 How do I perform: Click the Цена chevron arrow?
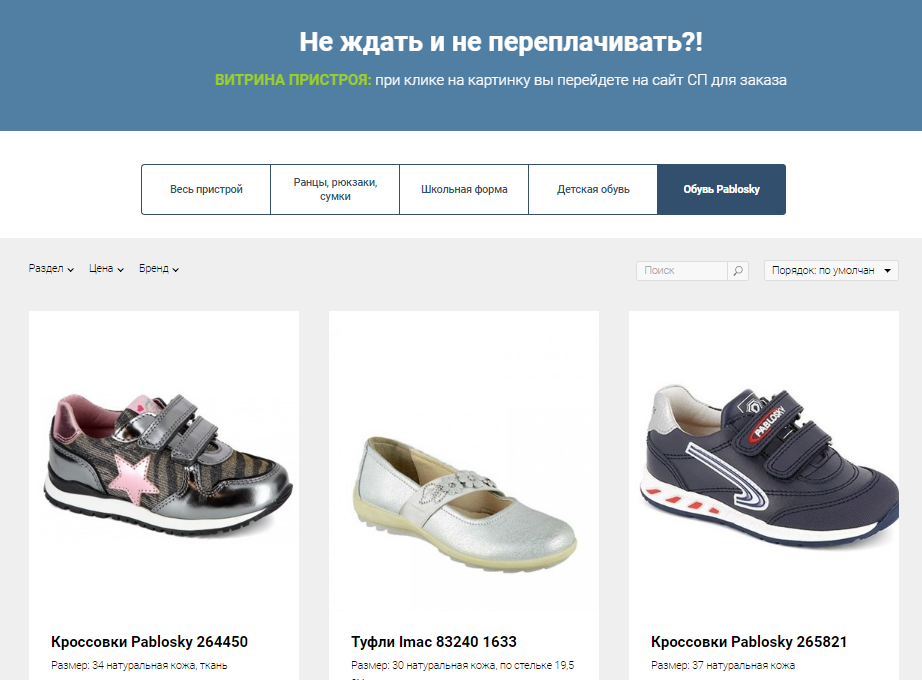point(121,270)
